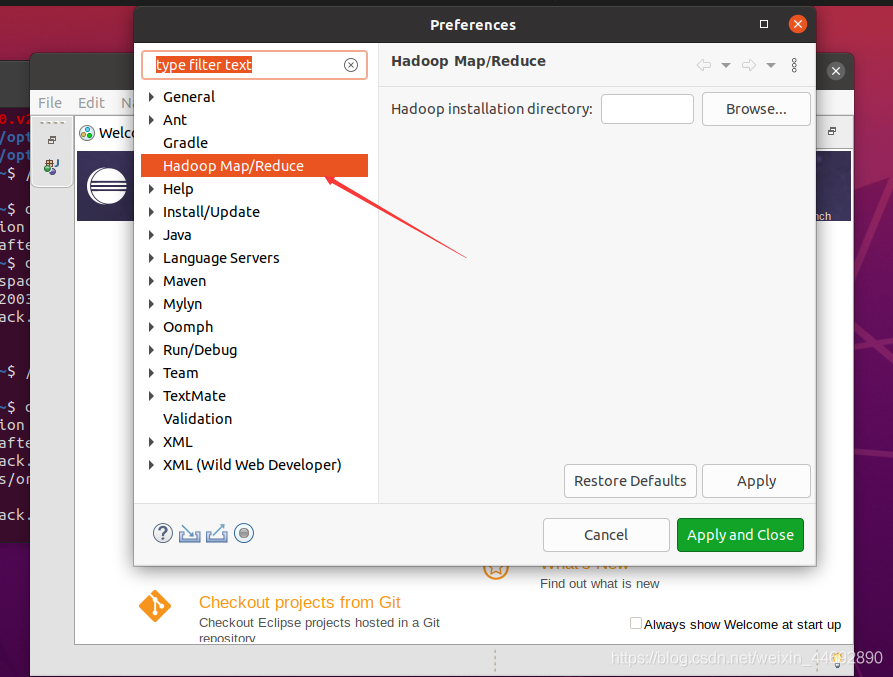Select General preferences item
The width and height of the screenshot is (893, 677).
click(x=189, y=97)
